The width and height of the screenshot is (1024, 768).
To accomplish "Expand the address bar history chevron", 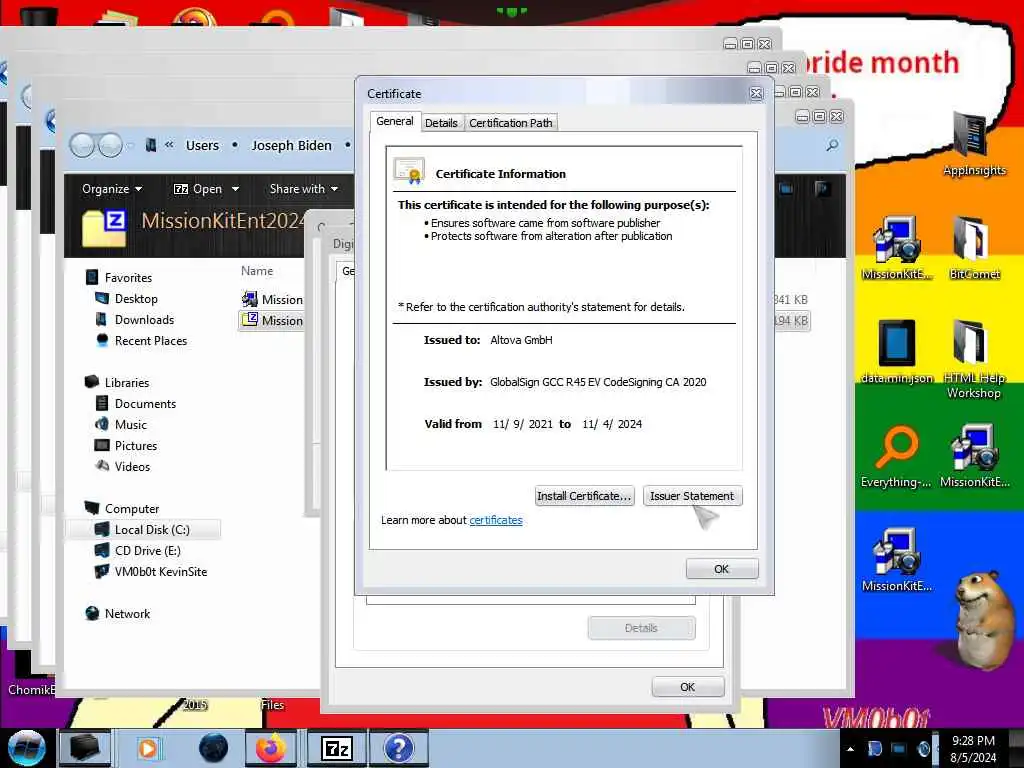I will click(169, 144).
